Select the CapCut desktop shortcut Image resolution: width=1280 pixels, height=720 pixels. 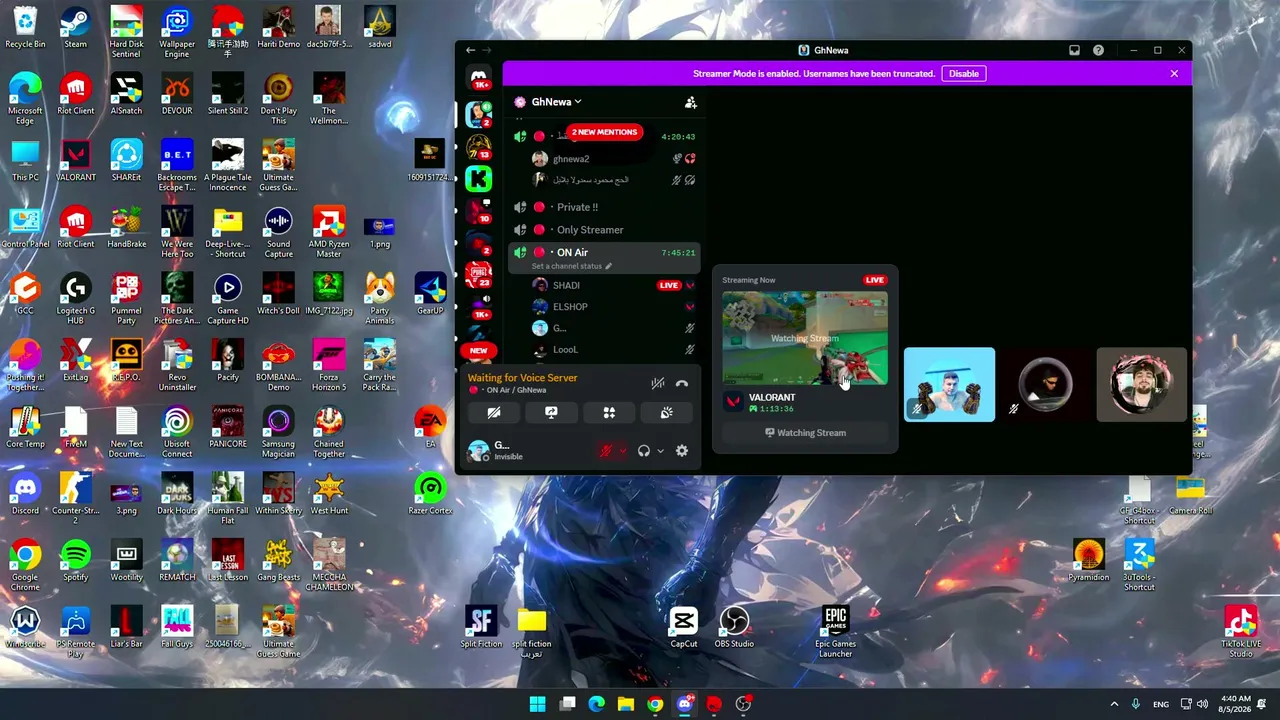tap(684, 628)
